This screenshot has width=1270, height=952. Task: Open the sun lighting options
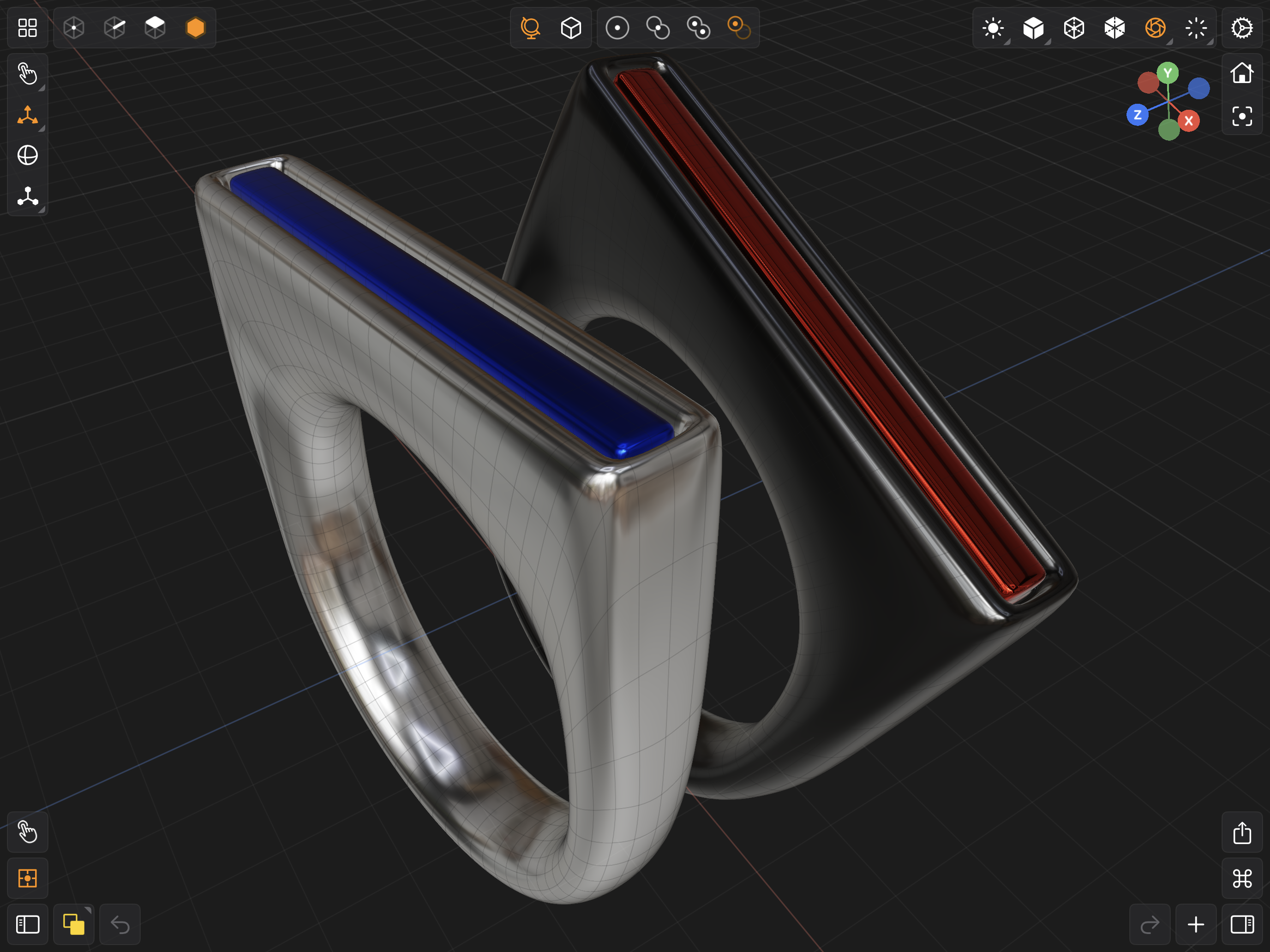(993, 28)
